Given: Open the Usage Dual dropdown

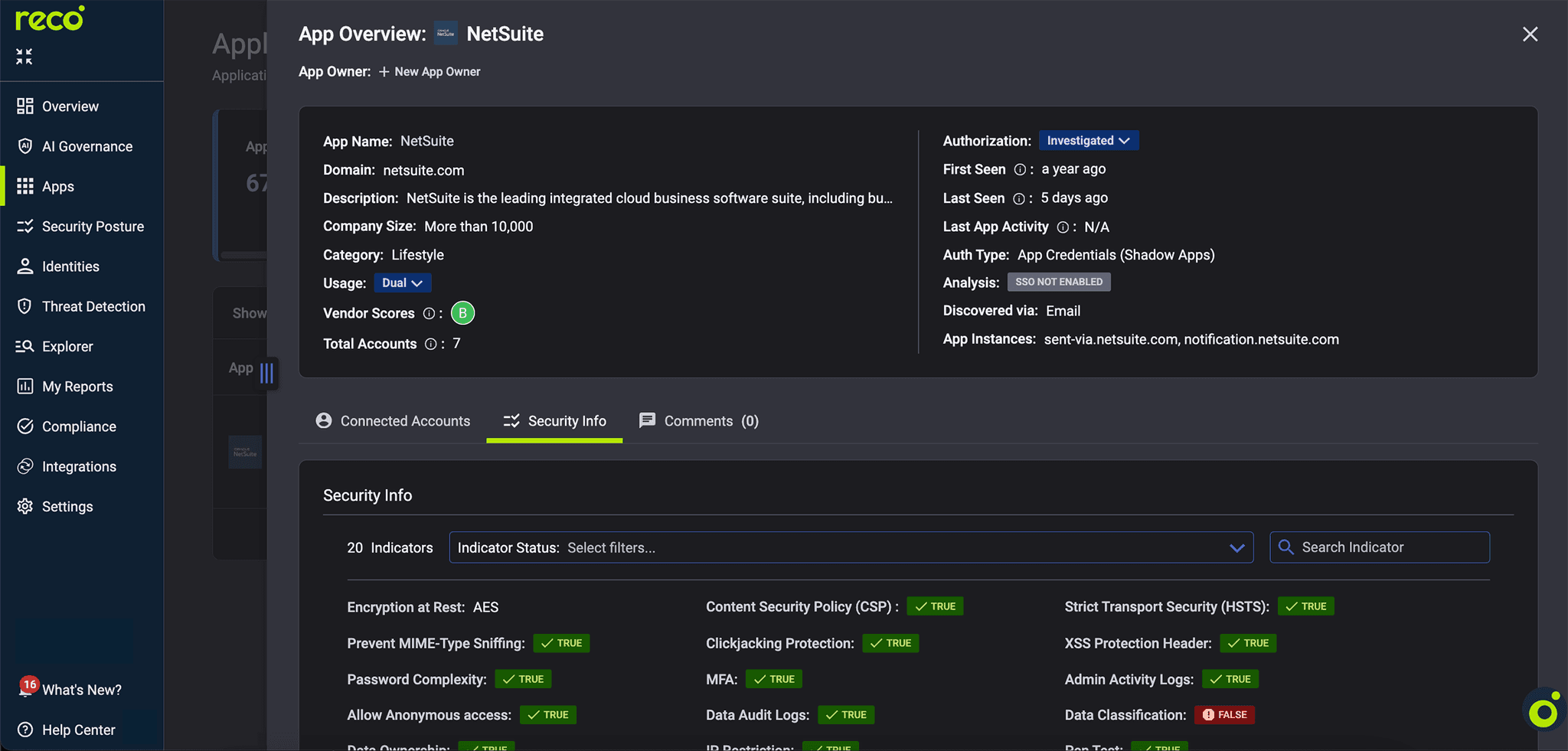Looking at the screenshot, I should [403, 283].
